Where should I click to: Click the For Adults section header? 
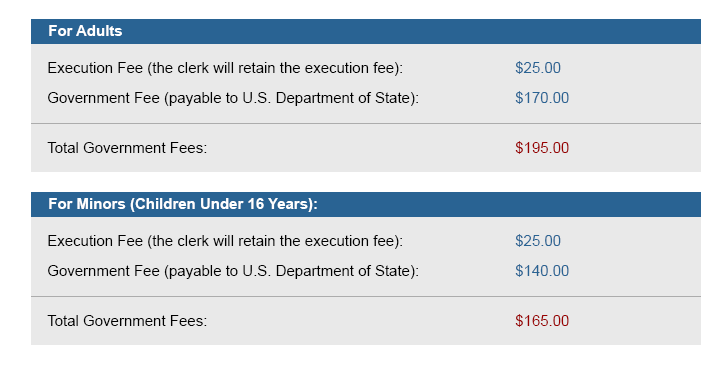366,31
